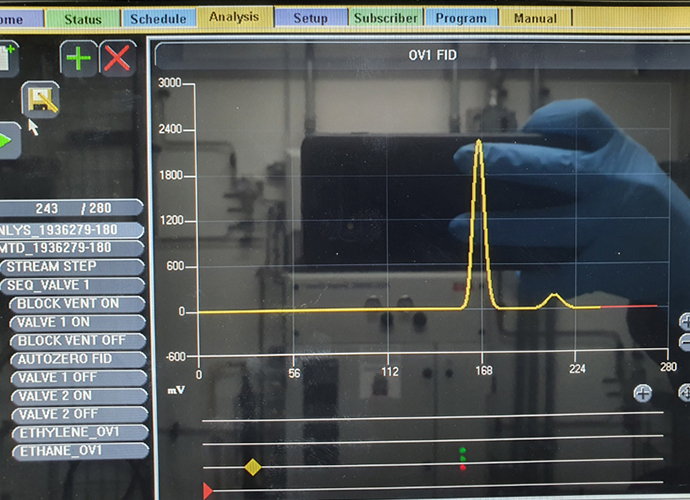
Task: Click the red X delete icon
Action: (x=117, y=58)
